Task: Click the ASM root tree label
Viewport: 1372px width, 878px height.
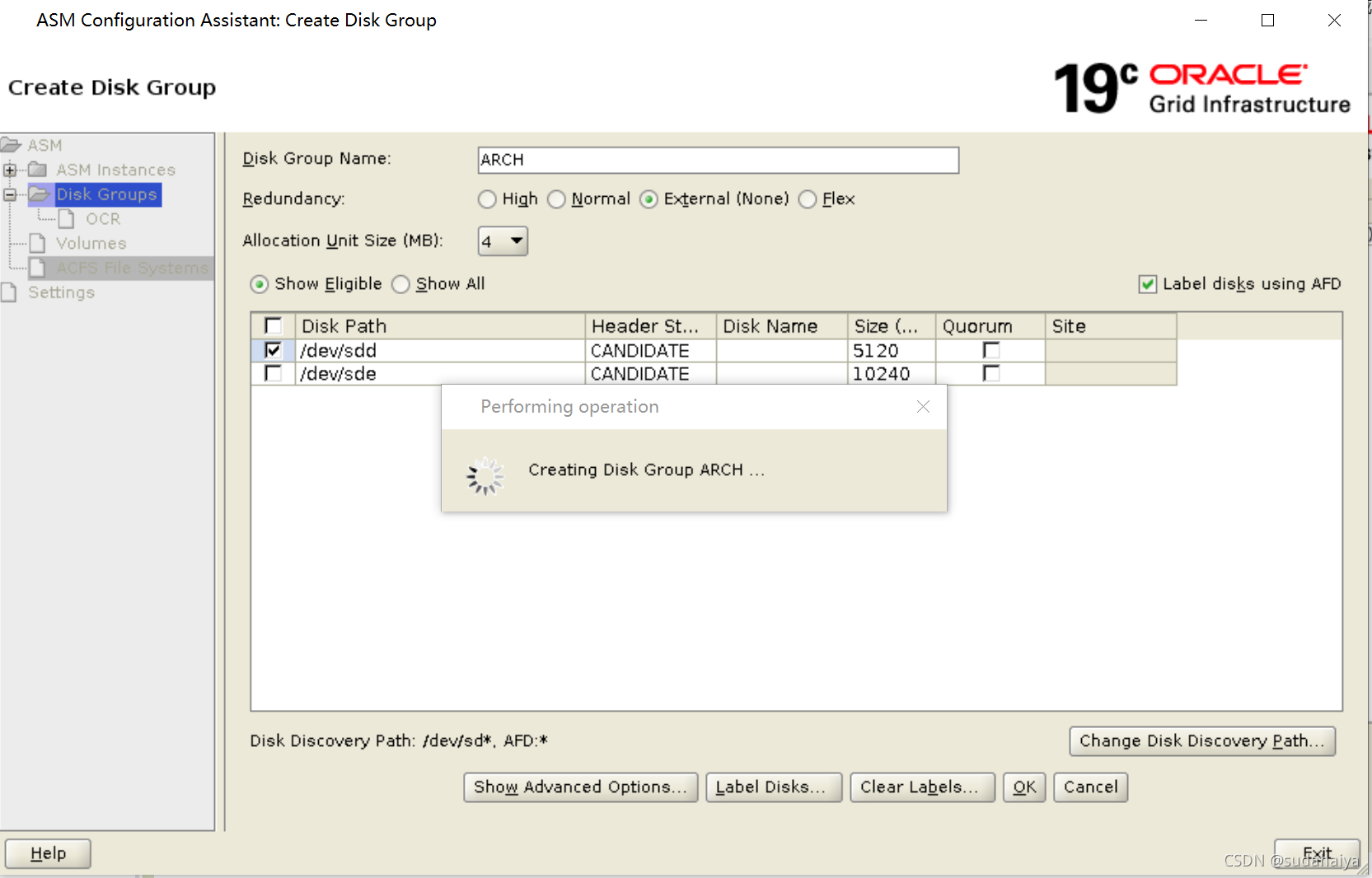Action: click(44, 146)
